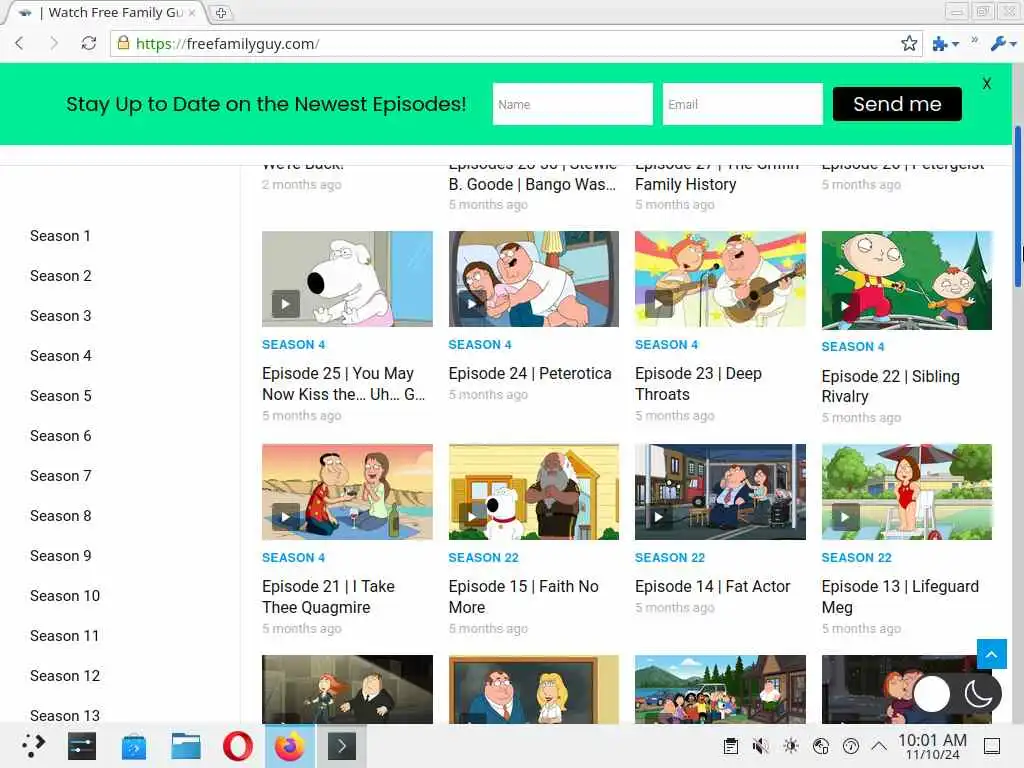Open Episode 14 | Fat Actor title
The width and height of the screenshot is (1024, 768).
[x=712, y=586]
